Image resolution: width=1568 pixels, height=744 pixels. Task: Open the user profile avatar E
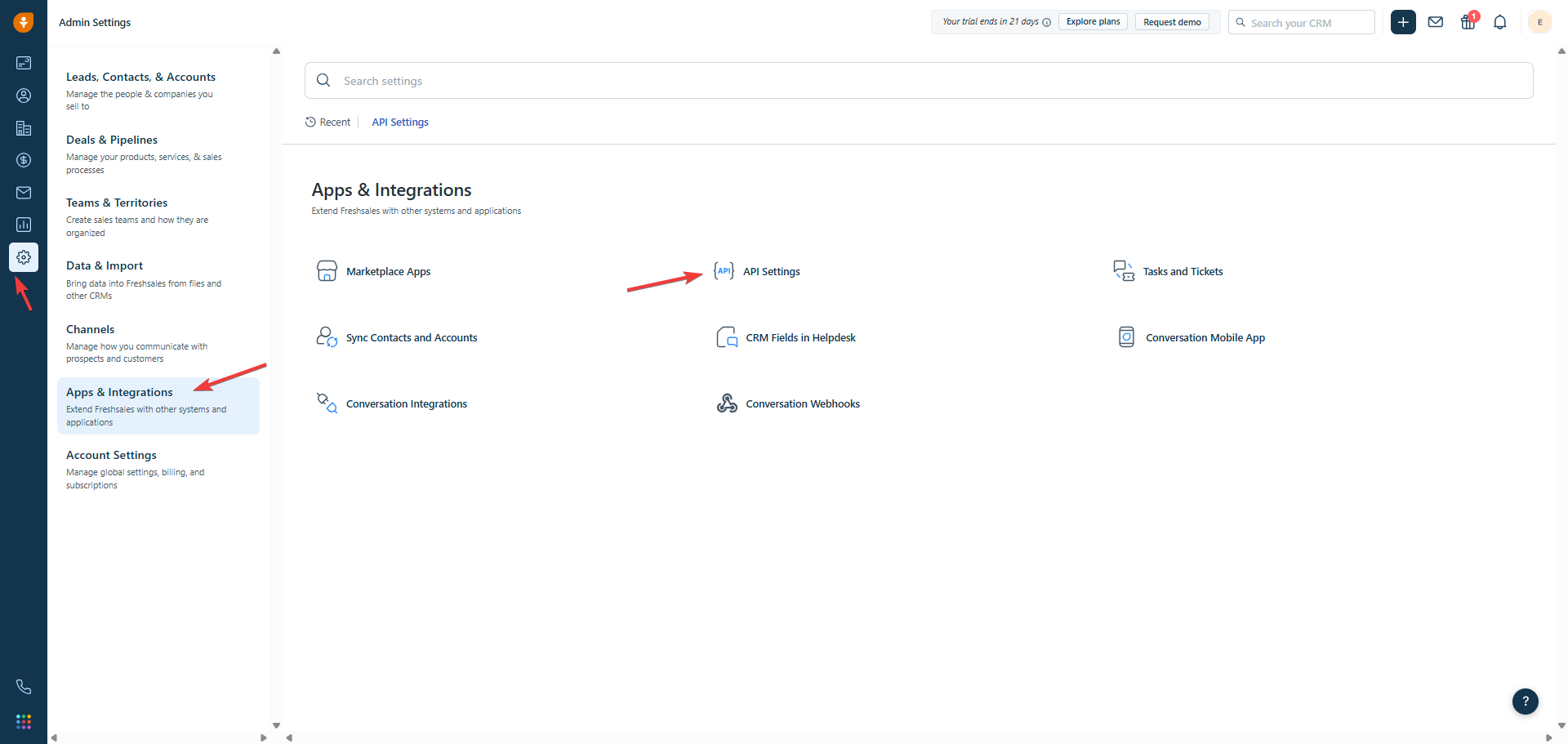[x=1539, y=22]
